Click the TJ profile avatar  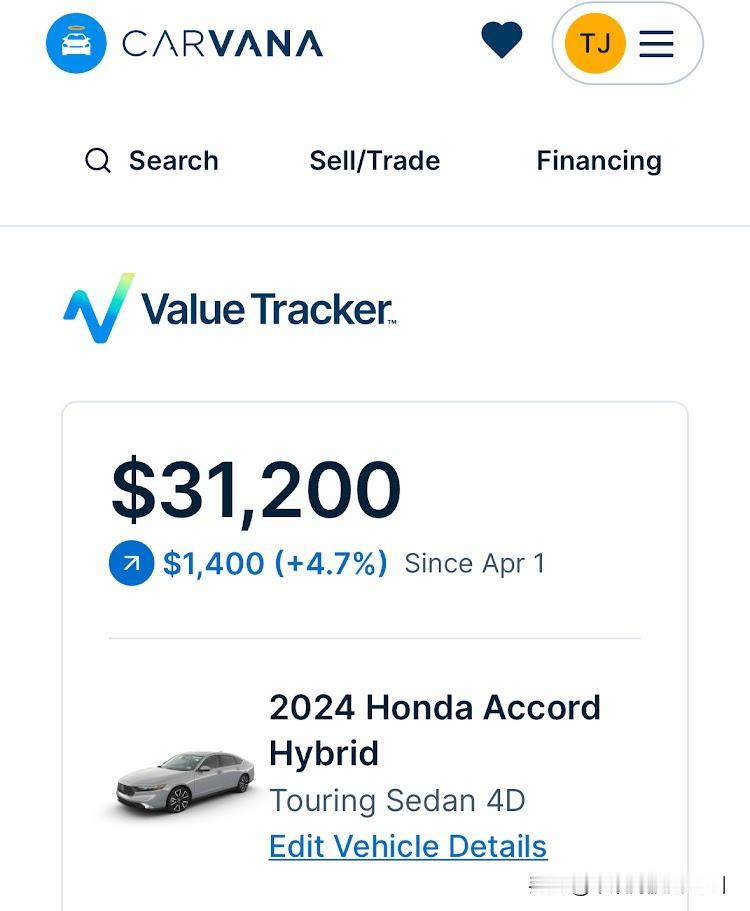coord(595,44)
